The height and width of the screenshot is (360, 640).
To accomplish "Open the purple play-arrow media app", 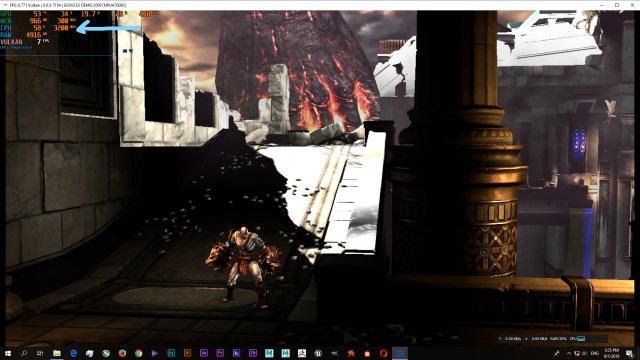I will click(x=155, y=353).
